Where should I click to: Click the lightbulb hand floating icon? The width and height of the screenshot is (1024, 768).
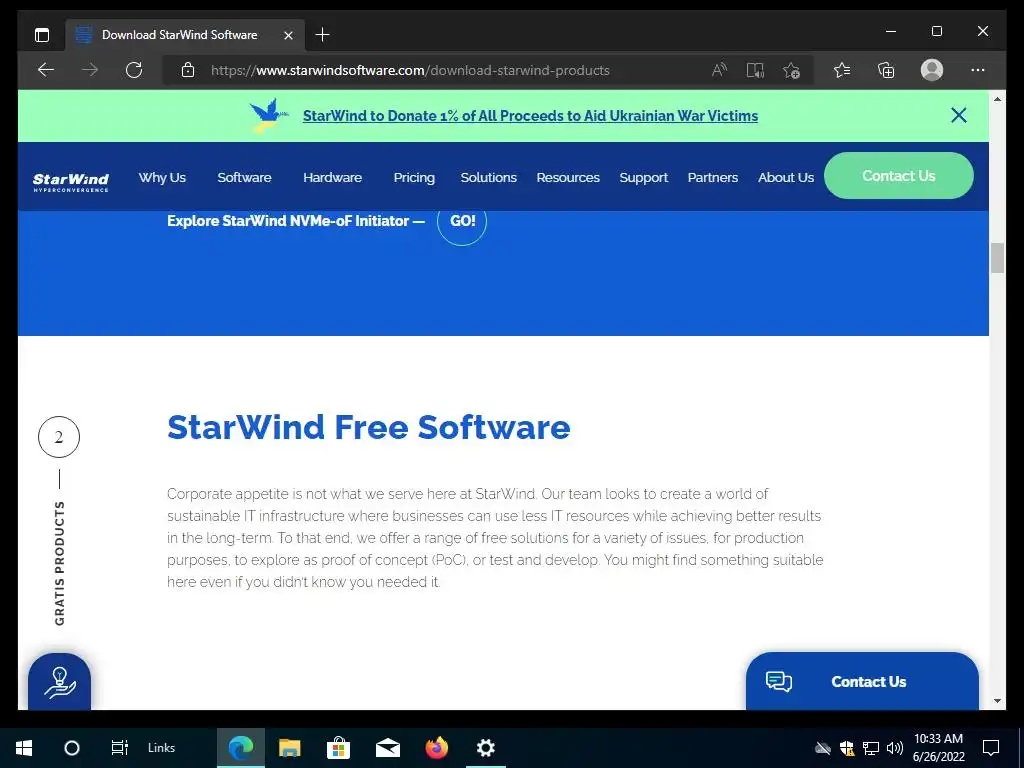tap(59, 682)
